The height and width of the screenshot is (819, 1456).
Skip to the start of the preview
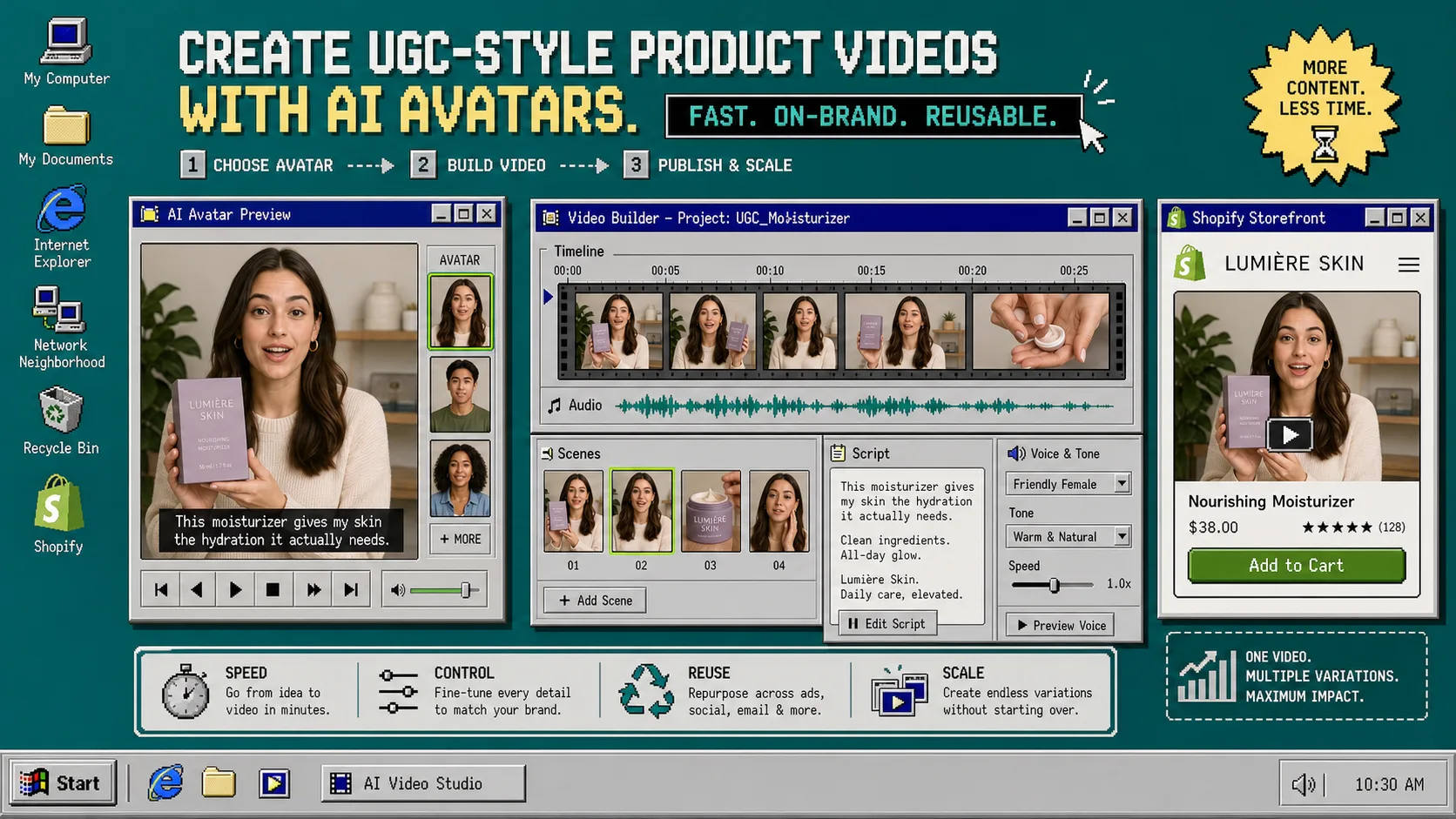pos(161,590)
